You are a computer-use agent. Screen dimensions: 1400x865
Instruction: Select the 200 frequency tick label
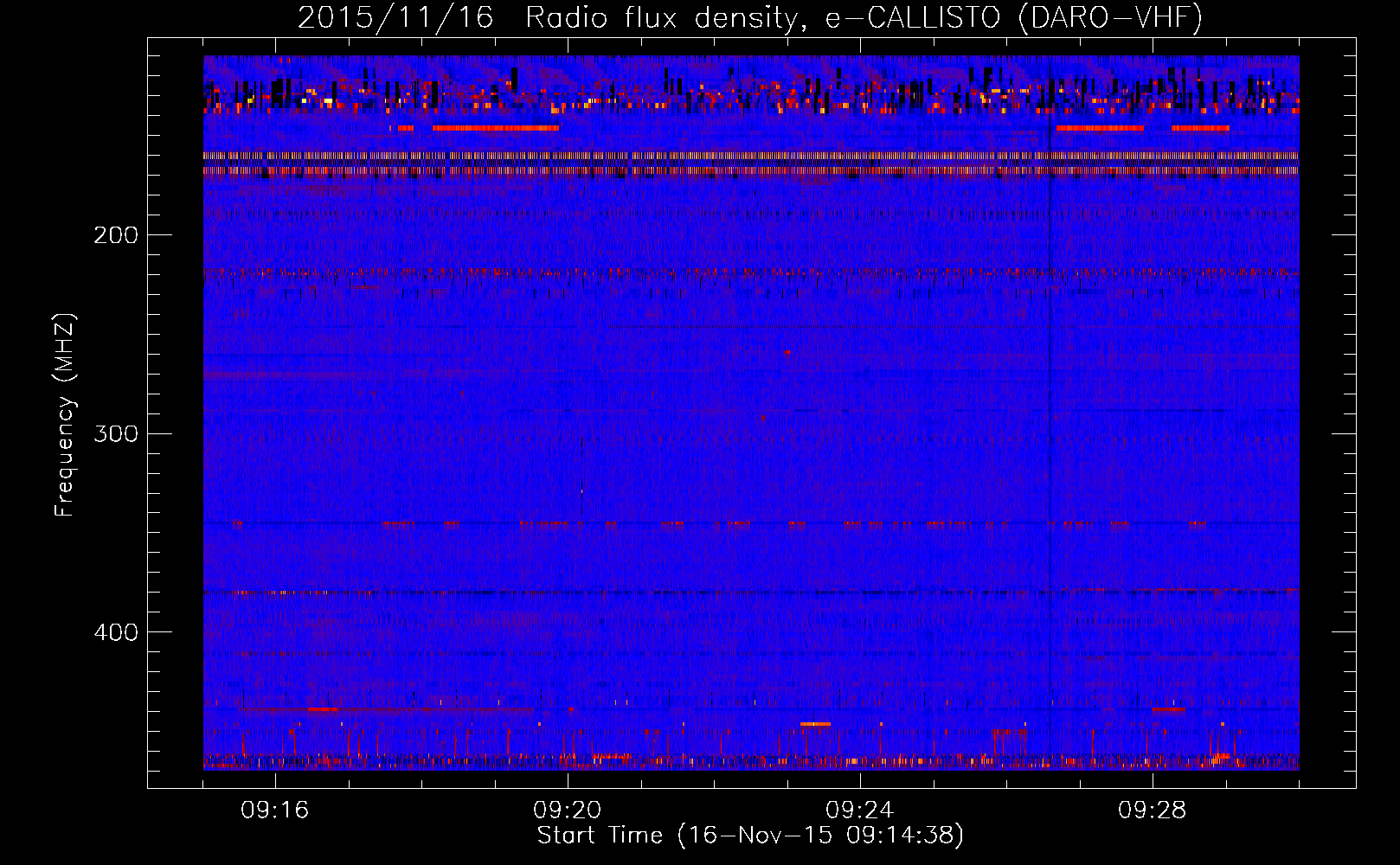tap(116, 235)
